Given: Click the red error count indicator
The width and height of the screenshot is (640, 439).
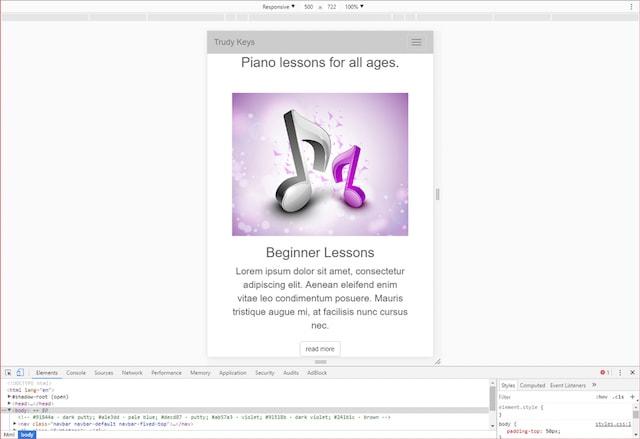Looking at the screenshot, I should [605, 372].
